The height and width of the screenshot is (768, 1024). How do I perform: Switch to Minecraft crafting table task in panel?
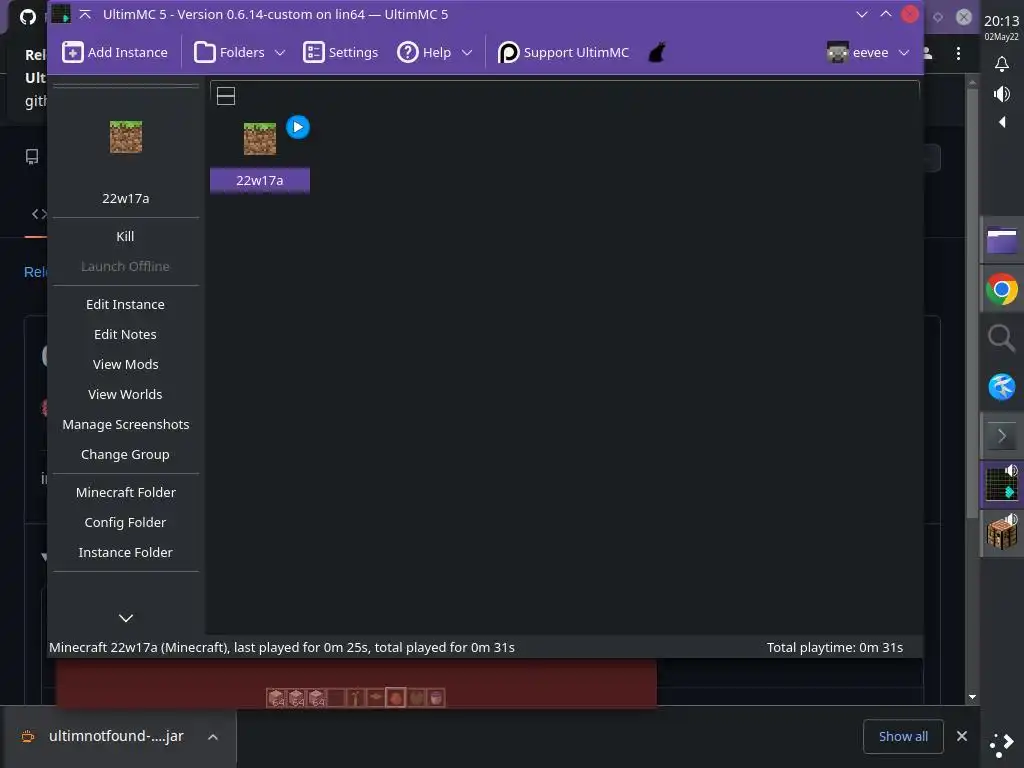1002,532
